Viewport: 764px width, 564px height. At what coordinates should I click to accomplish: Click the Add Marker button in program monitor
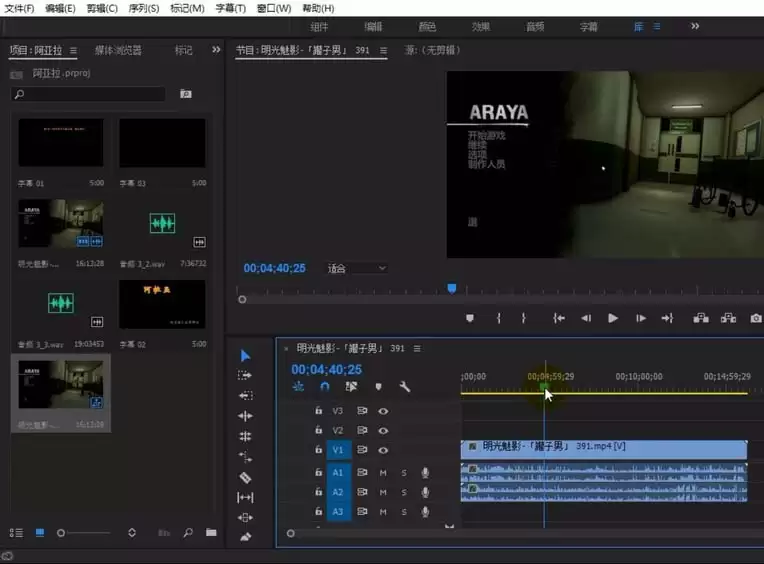click(470, 318)
